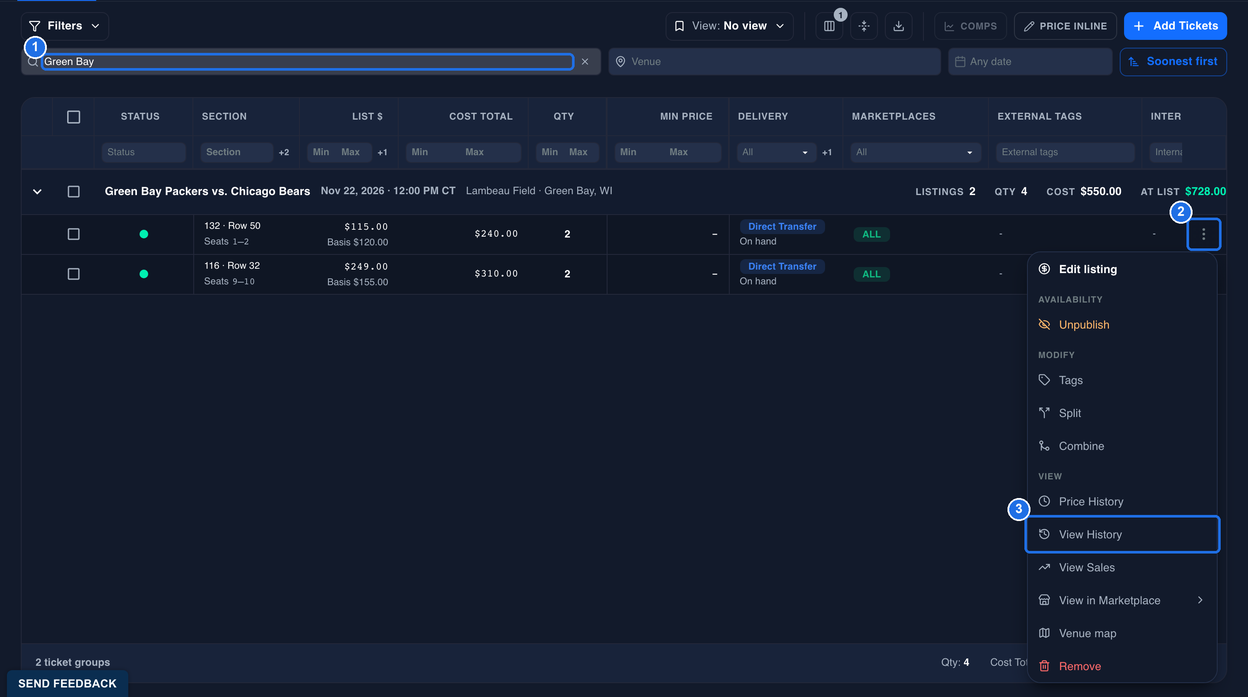Click the download export icon
The image size is (1248, 697).
(x=898, y=26)
